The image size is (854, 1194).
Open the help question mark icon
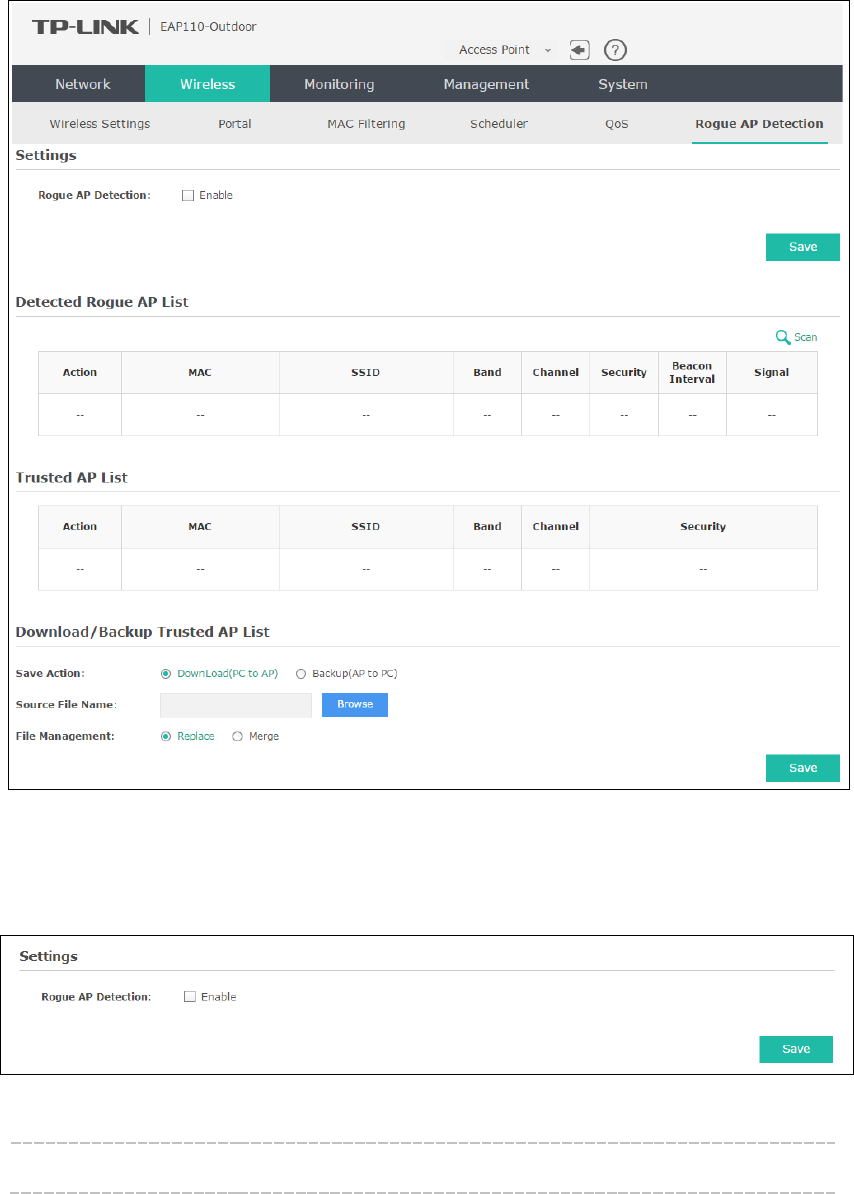coord(616,50)
